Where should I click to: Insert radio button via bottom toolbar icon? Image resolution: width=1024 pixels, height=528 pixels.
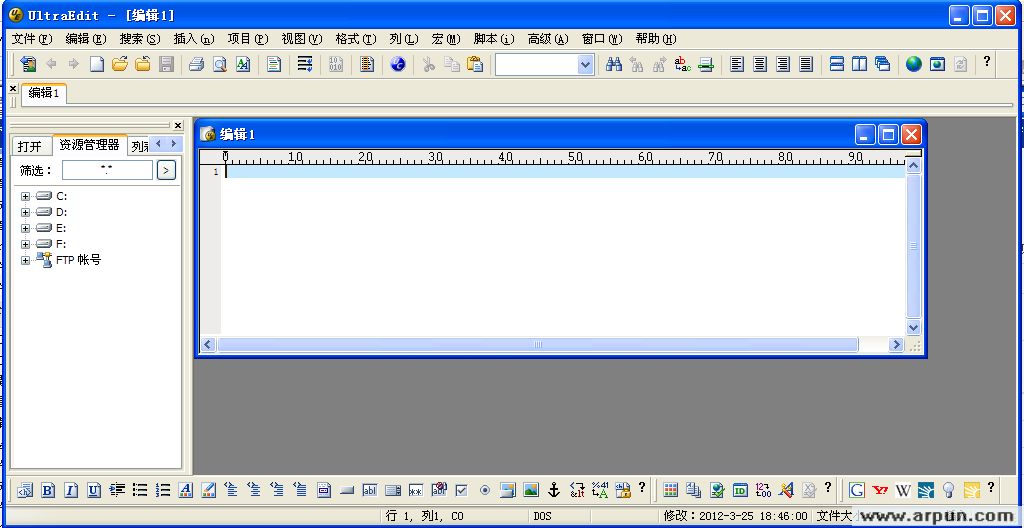[x=485, y=490]
